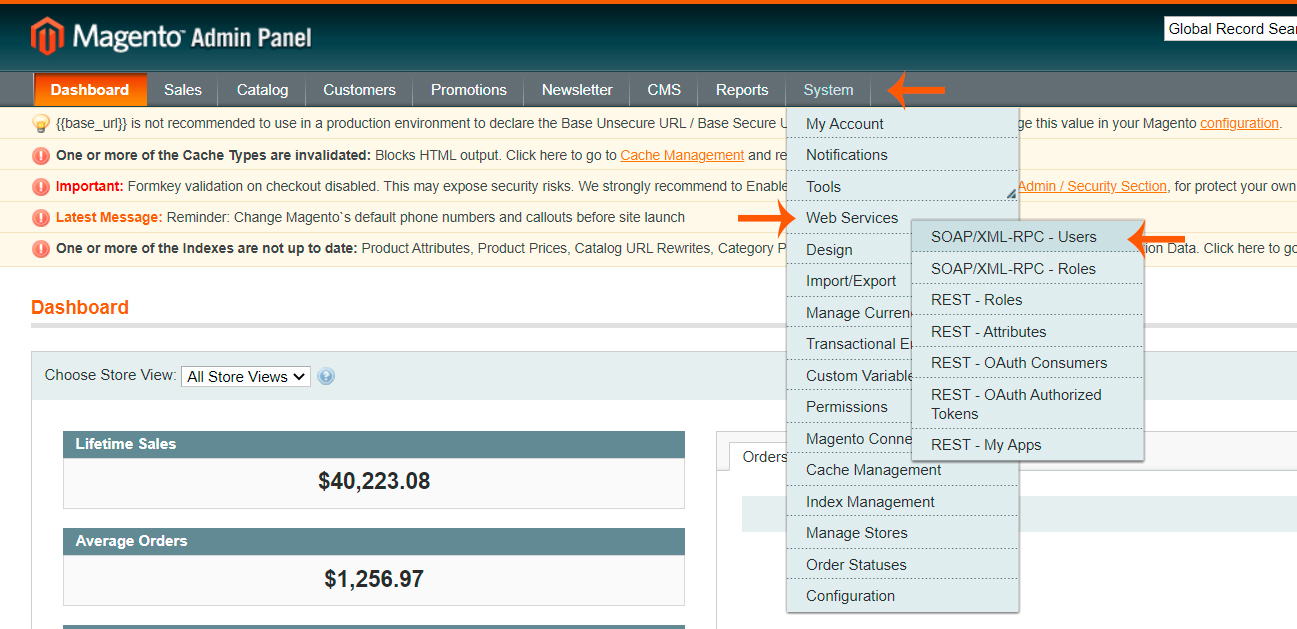Open Web Services submenu entry
Screen dimensions: 1297x629
point(852,218)
